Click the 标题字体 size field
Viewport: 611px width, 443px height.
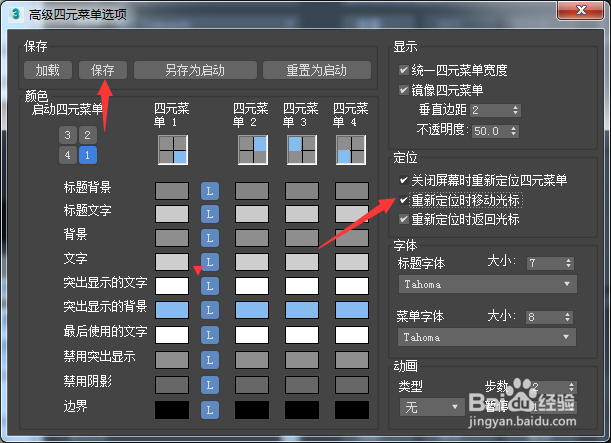pyautogui.click(x=545, y=263)
